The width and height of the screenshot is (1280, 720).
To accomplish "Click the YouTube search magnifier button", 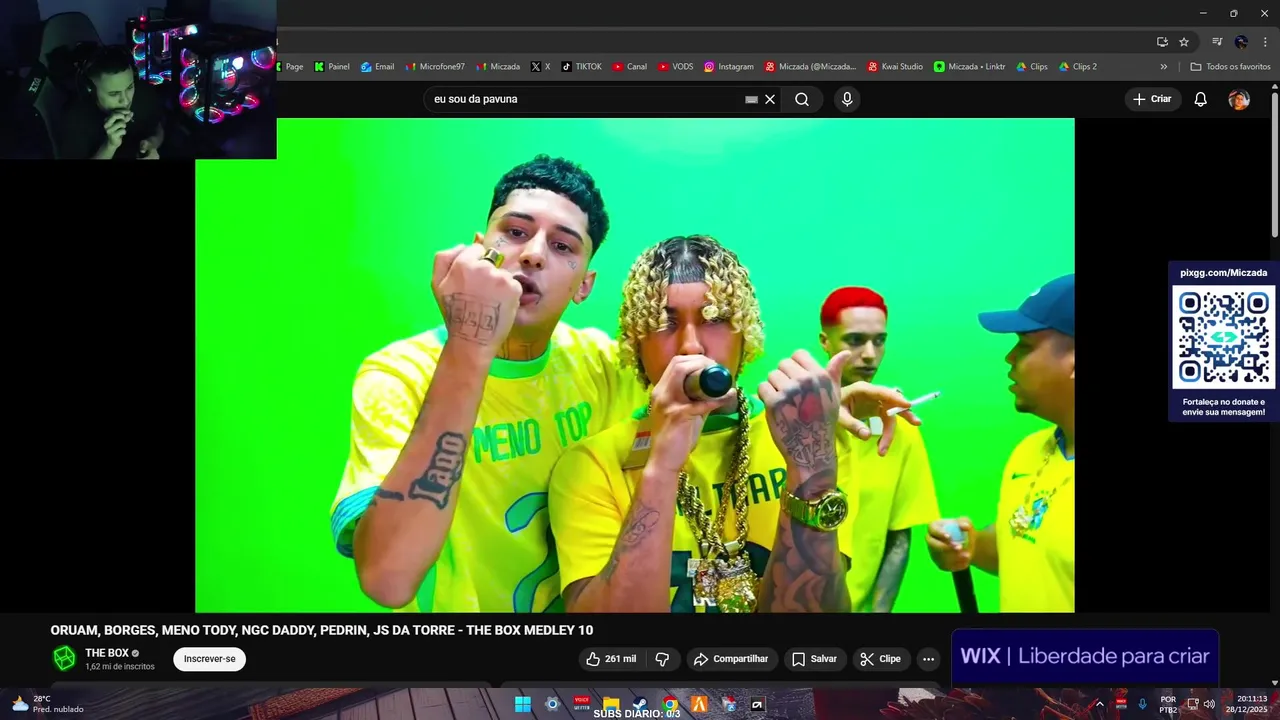I will point(802,99).
